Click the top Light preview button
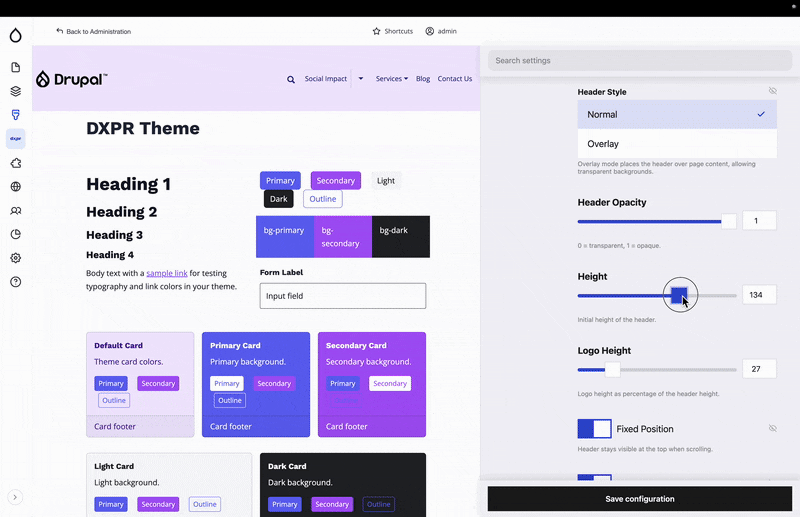The width and height of the screenshot is (800, 517). point(386,181)
